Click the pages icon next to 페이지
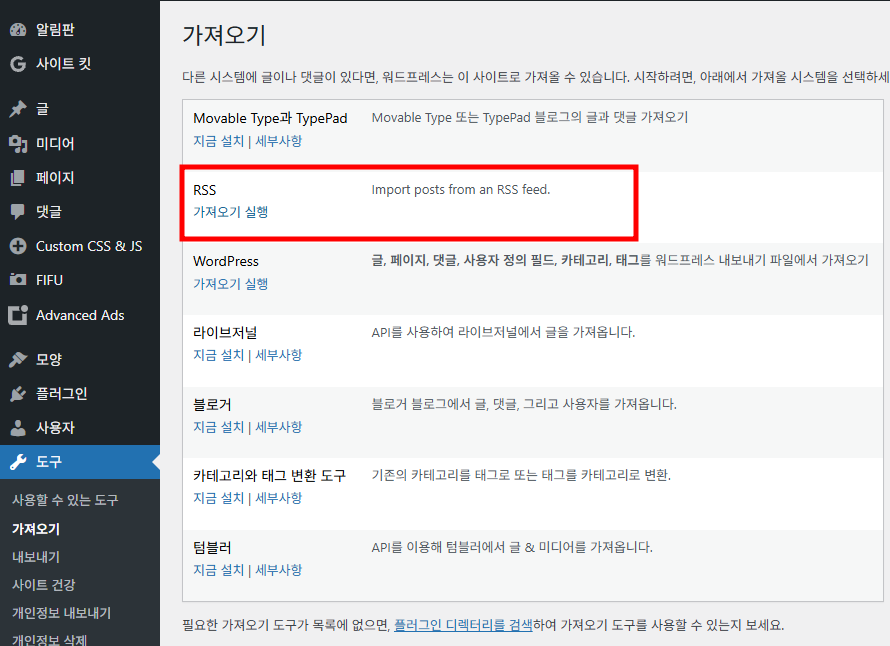Screen dimensions: 890x646 (18, 178)
